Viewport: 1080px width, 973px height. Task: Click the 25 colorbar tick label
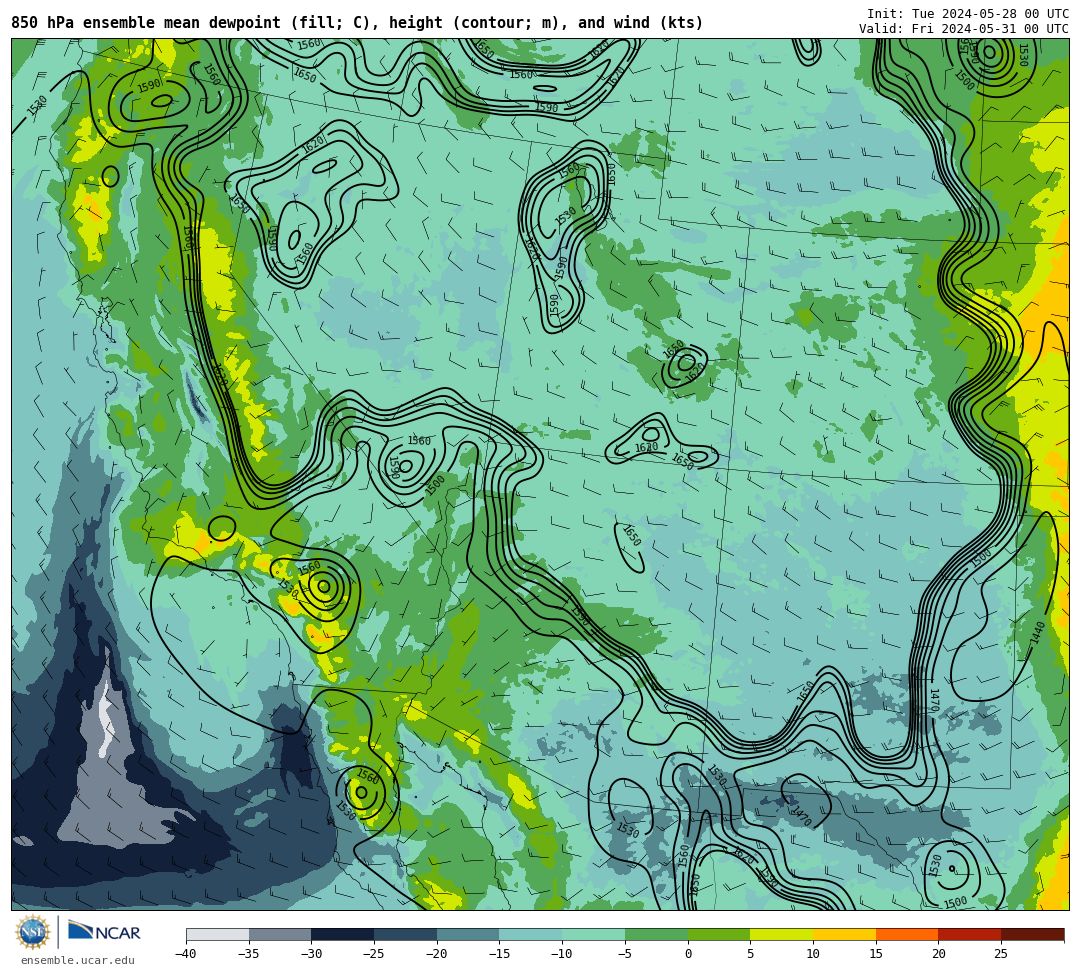1001,954
